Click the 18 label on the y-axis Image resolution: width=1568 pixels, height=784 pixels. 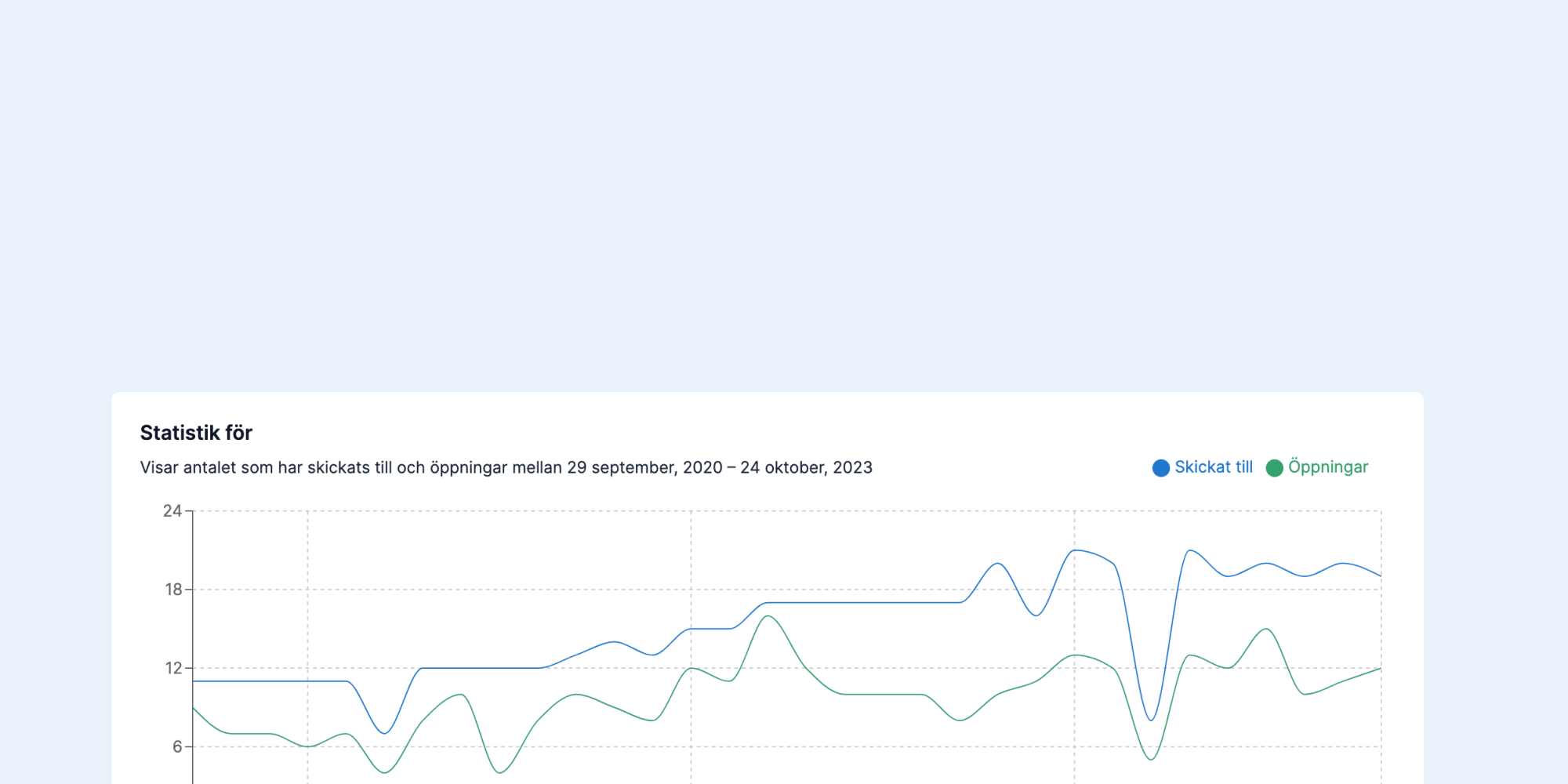[173, 590]
